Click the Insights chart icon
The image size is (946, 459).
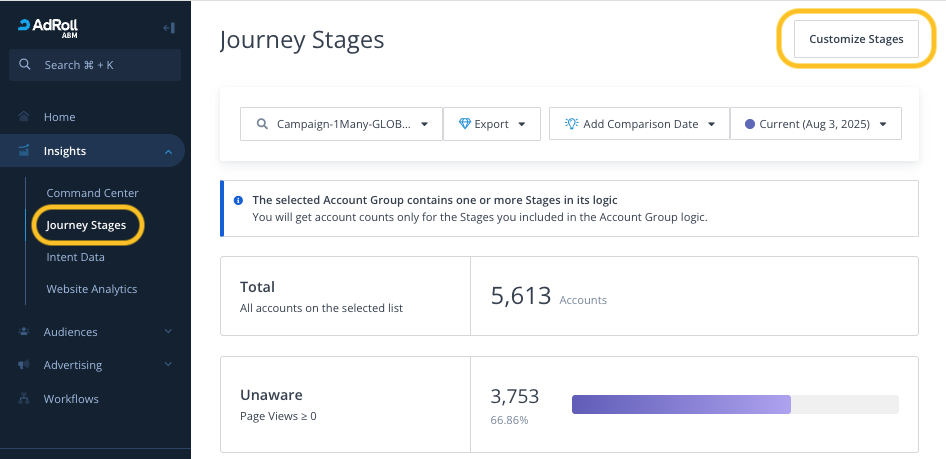pyautogui.click(x=23, y=151)
